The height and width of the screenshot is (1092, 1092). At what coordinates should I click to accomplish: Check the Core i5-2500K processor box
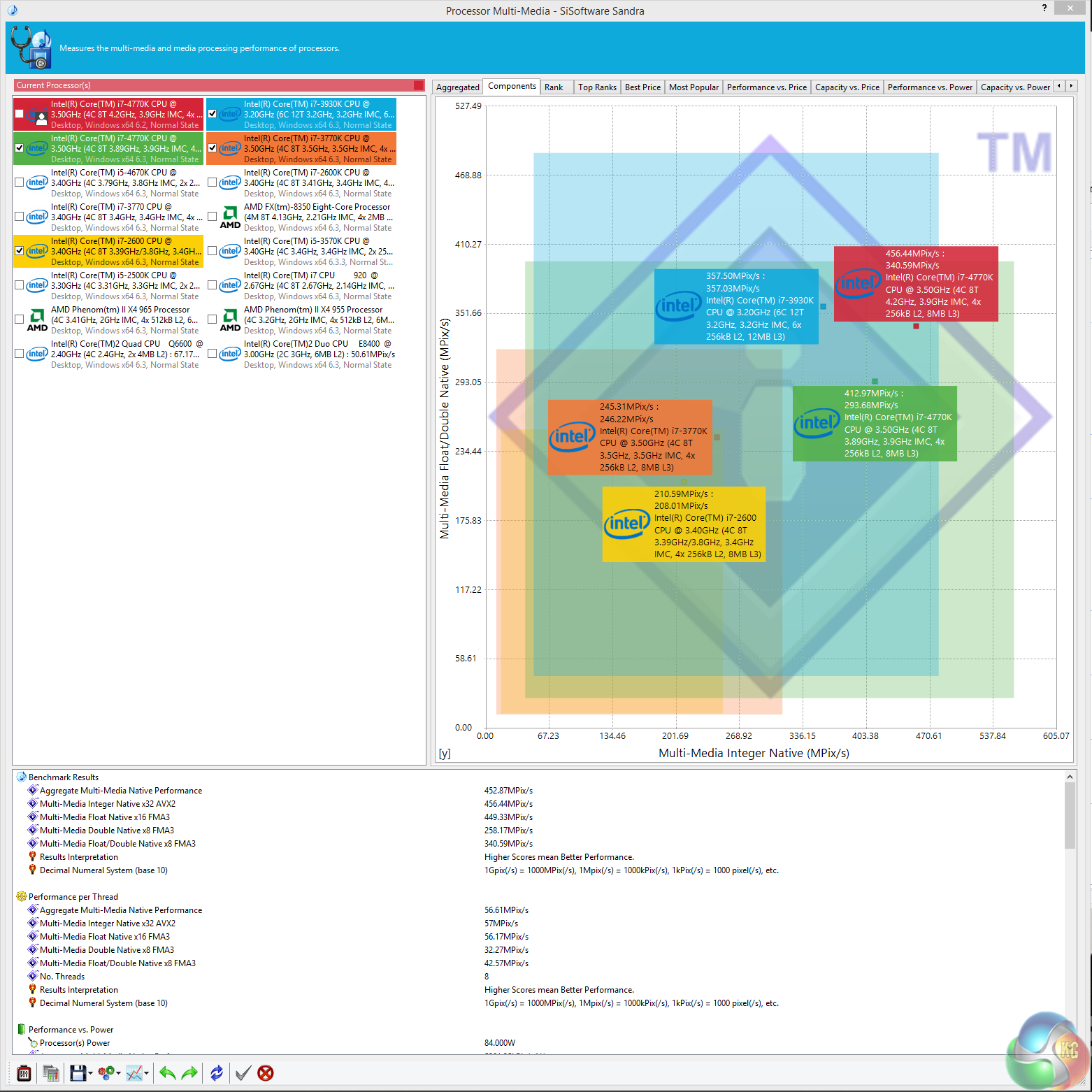point(19,285)
